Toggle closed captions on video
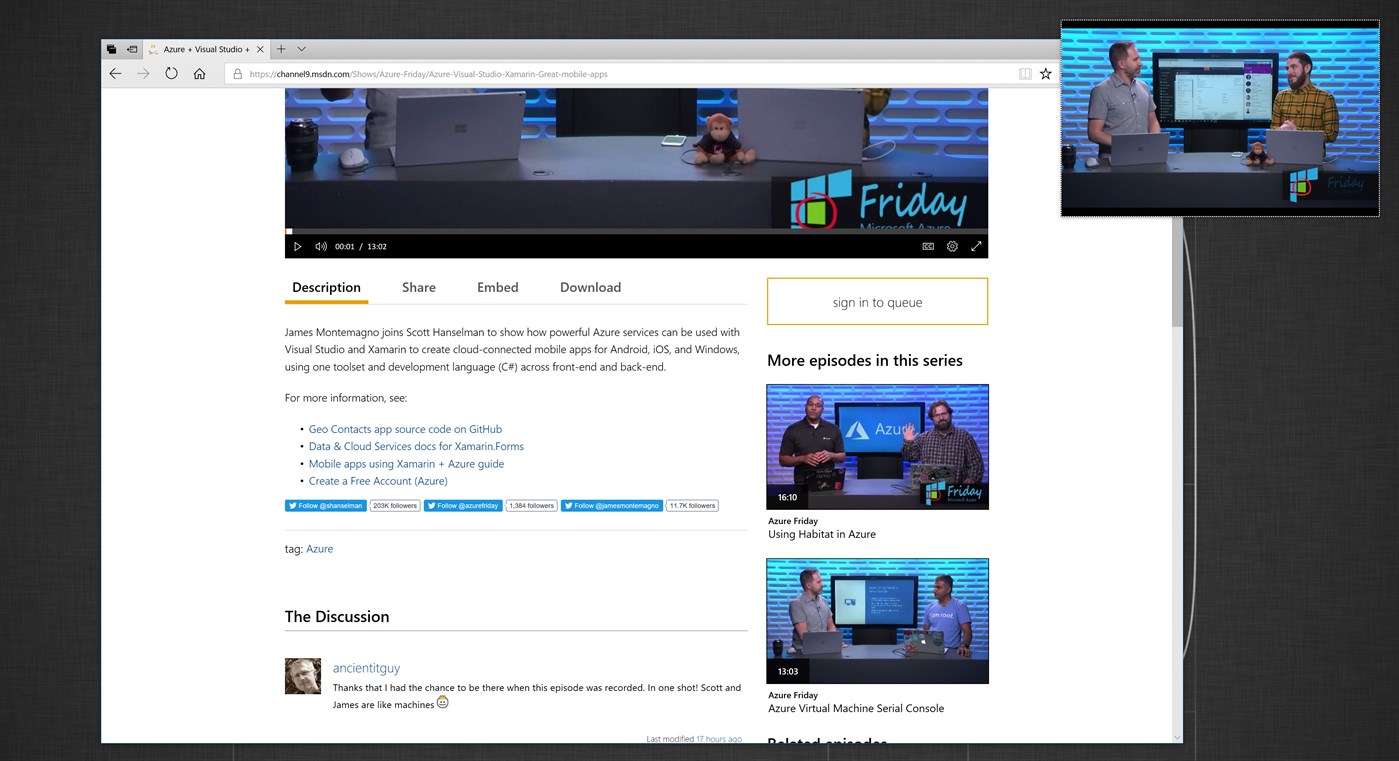1399x761 pixels. point(928,246)
